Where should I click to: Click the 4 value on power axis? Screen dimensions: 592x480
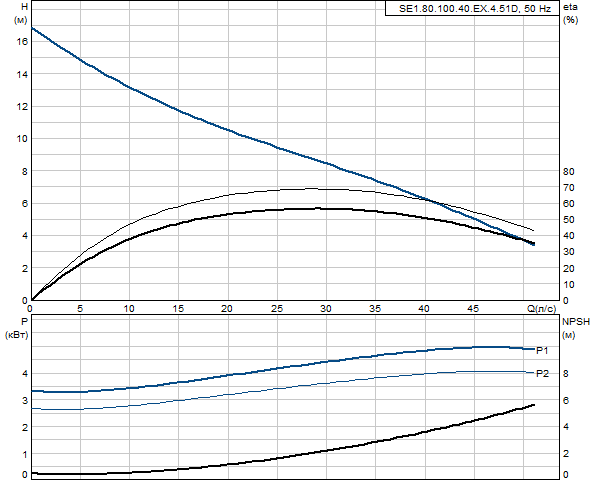point(25,374)
